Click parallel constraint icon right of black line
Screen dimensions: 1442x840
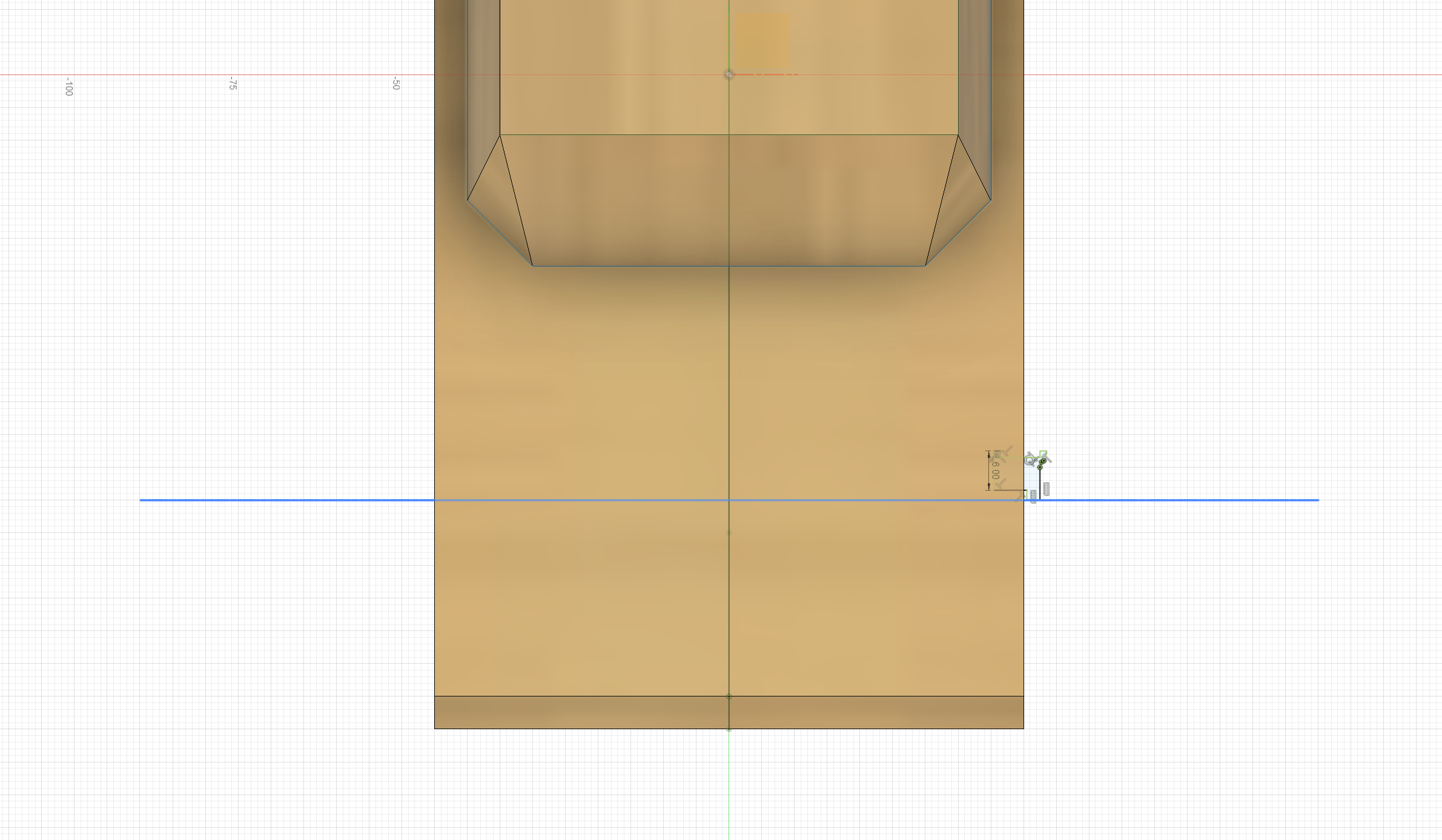click(1046, 489)
